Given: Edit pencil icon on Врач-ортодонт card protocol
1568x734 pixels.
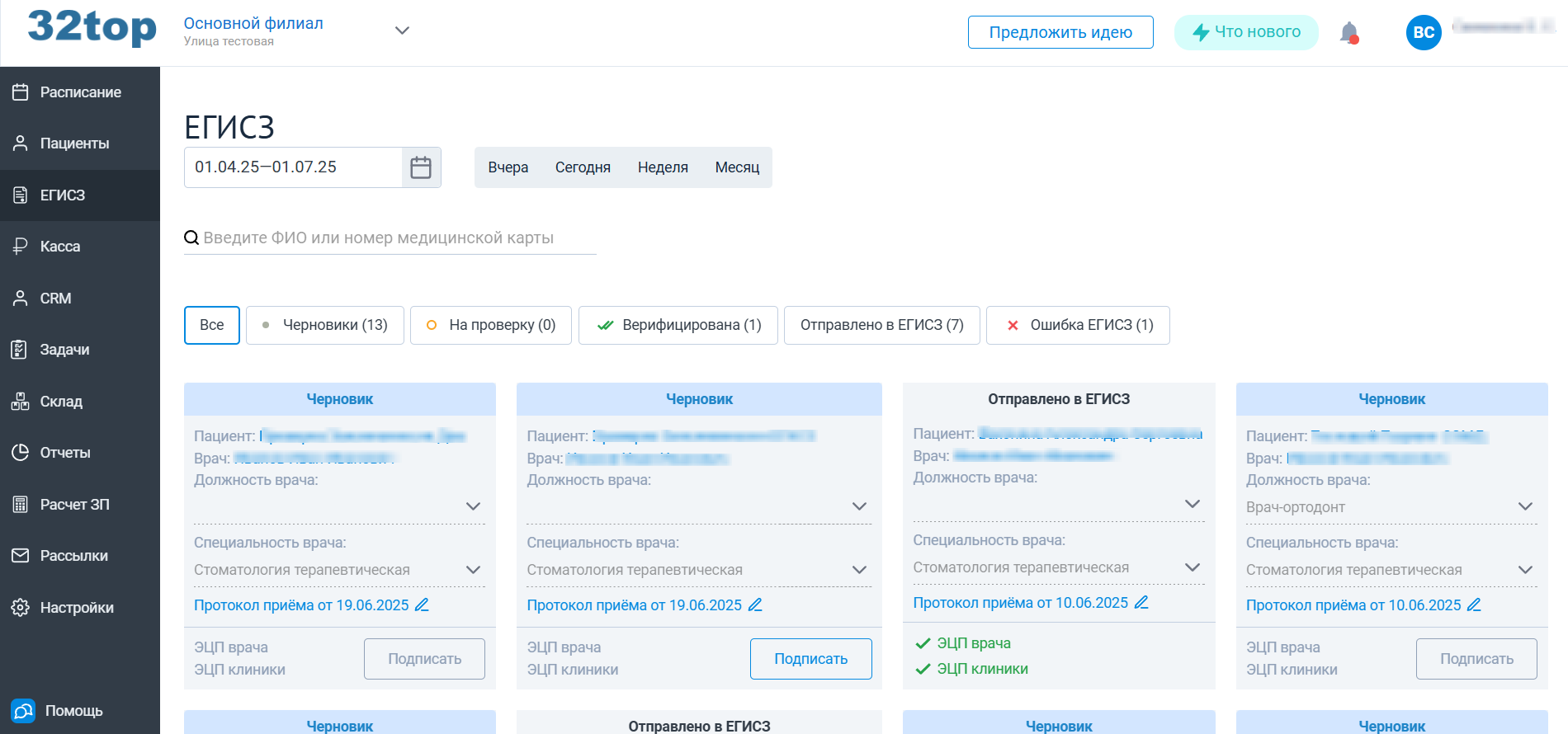Looking at the screenshot, I should (x=1474, y=605).
